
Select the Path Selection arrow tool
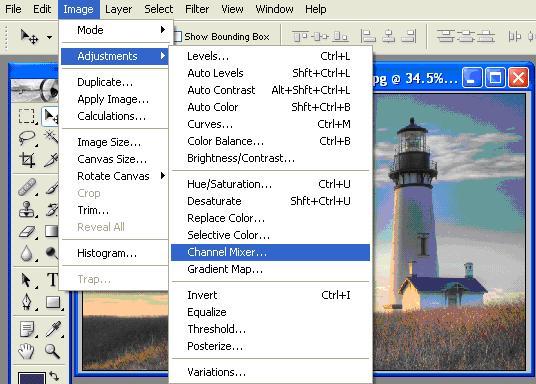click(x=27, y=280)
